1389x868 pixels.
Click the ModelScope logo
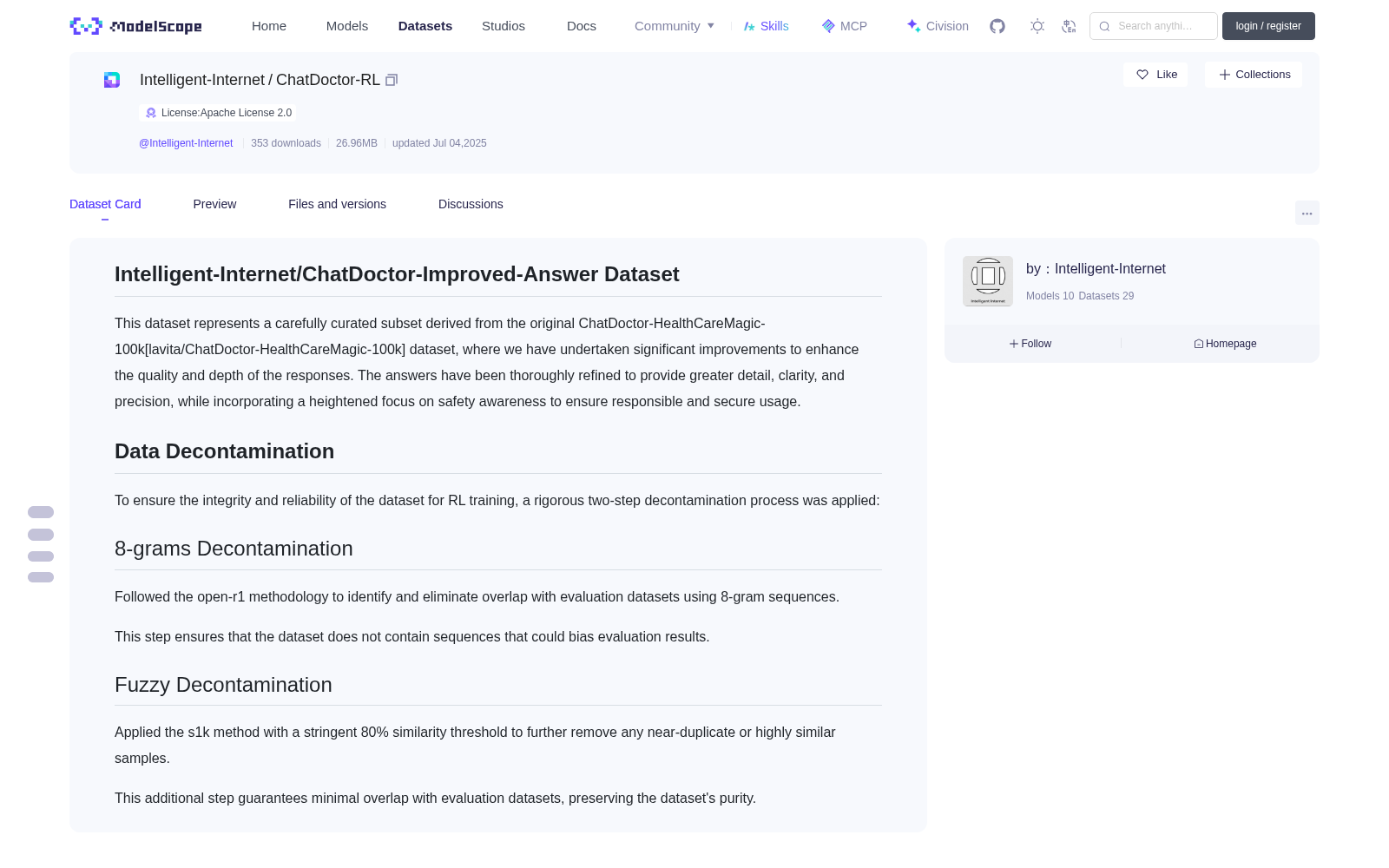136,26
